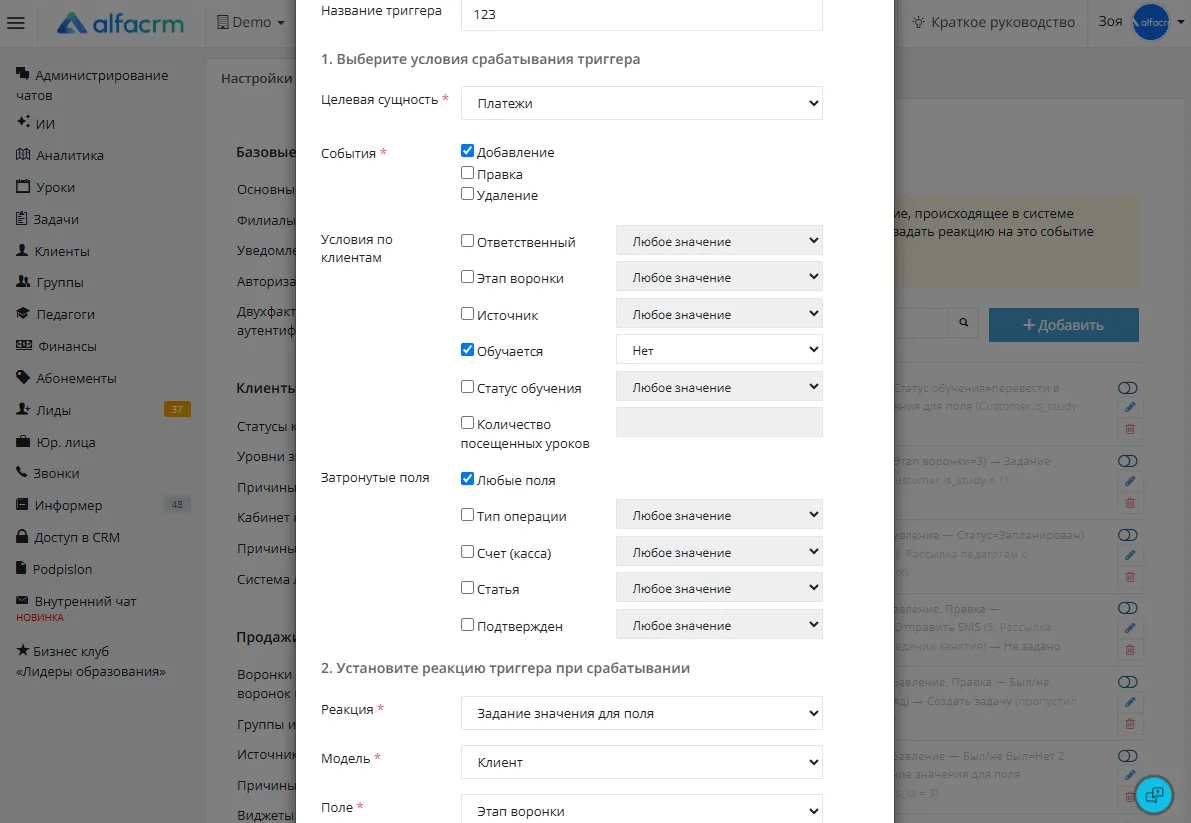Click the alfacrm logo
The width and height of the screenshot is (1191, 823).
tap(121, 23)
